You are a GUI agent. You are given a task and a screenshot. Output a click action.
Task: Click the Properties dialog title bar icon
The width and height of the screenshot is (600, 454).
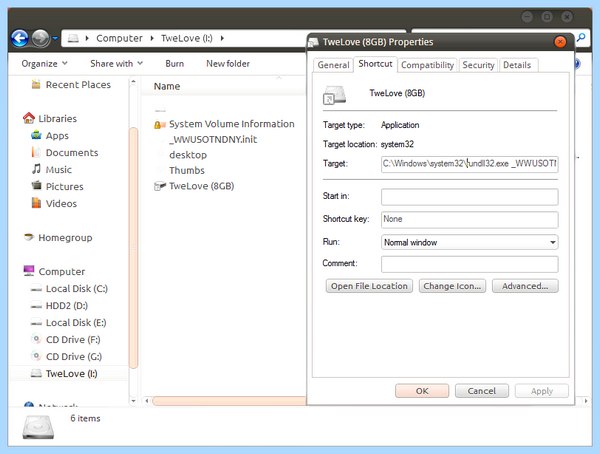coord(314,42)
